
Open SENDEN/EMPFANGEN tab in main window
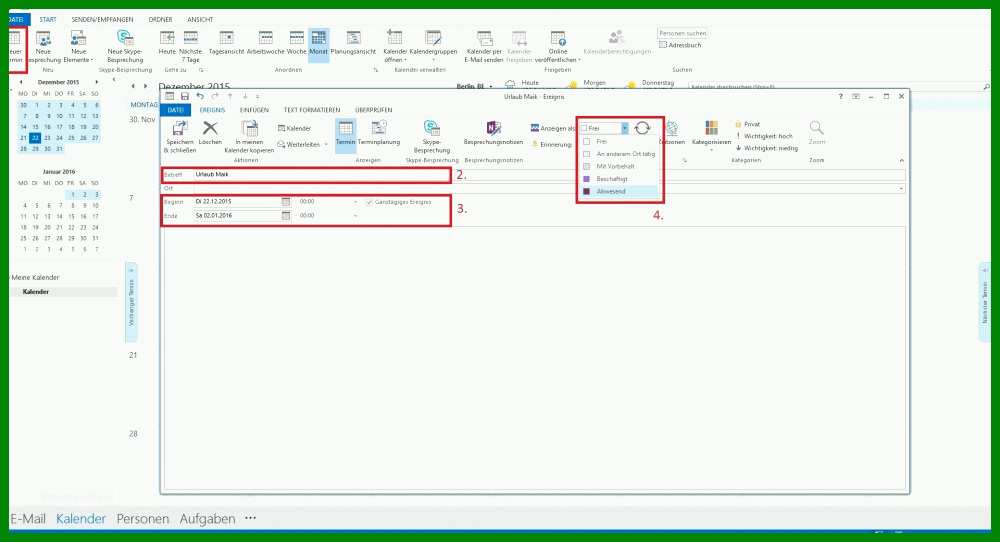coord(102,20)
